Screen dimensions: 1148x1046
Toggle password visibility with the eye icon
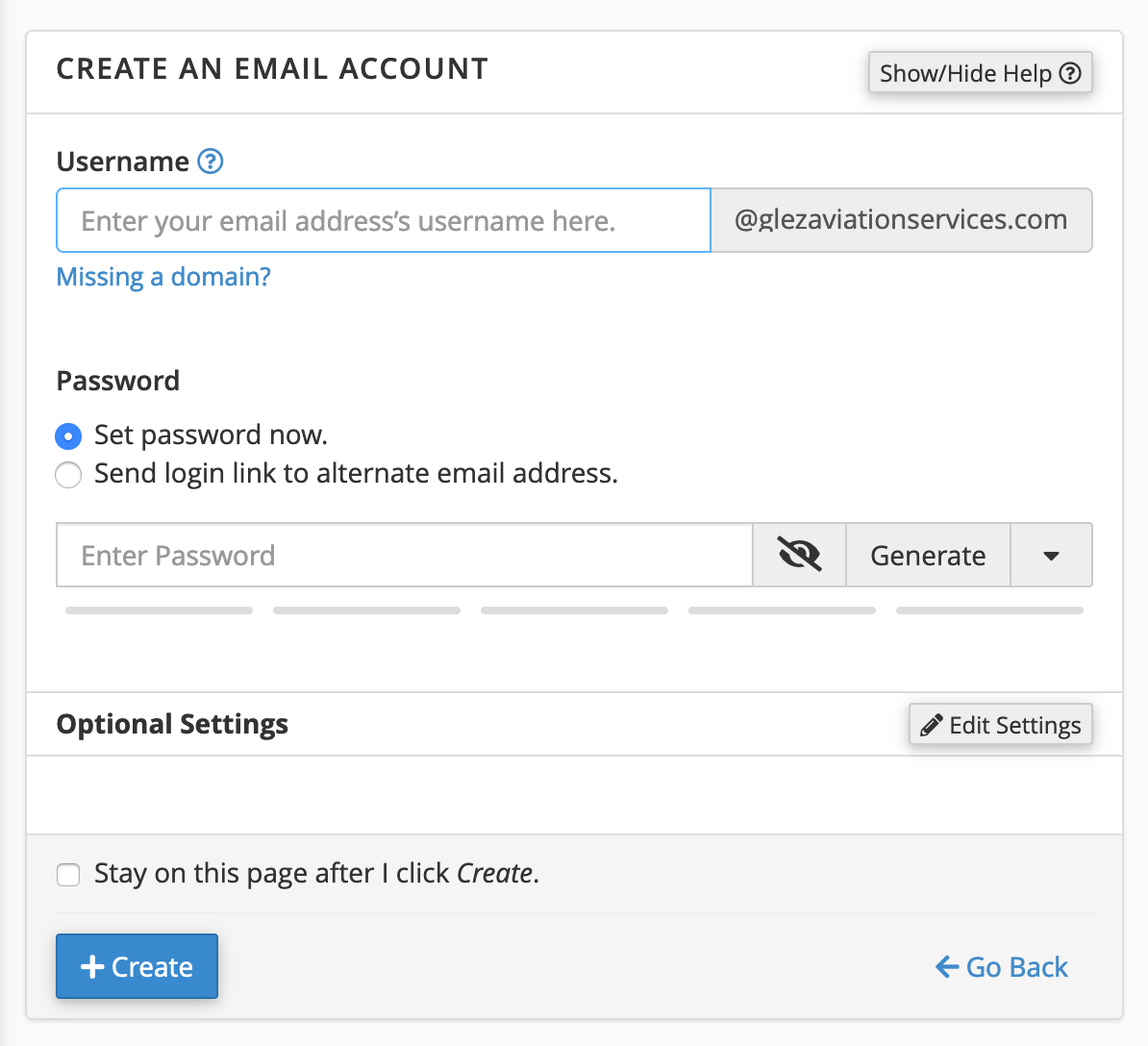[799, 555]
